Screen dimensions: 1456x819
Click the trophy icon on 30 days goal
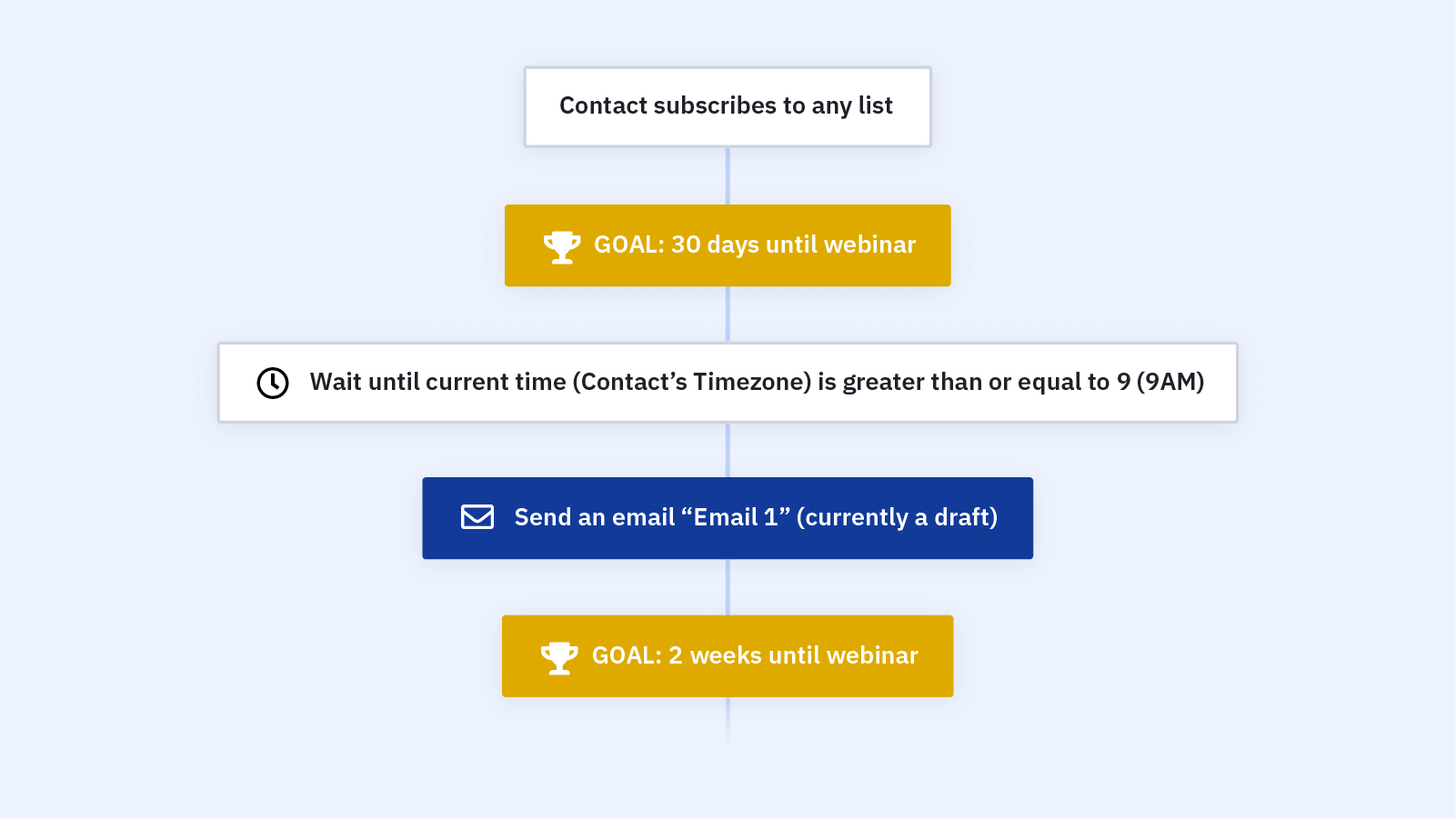tap(562, 246)
